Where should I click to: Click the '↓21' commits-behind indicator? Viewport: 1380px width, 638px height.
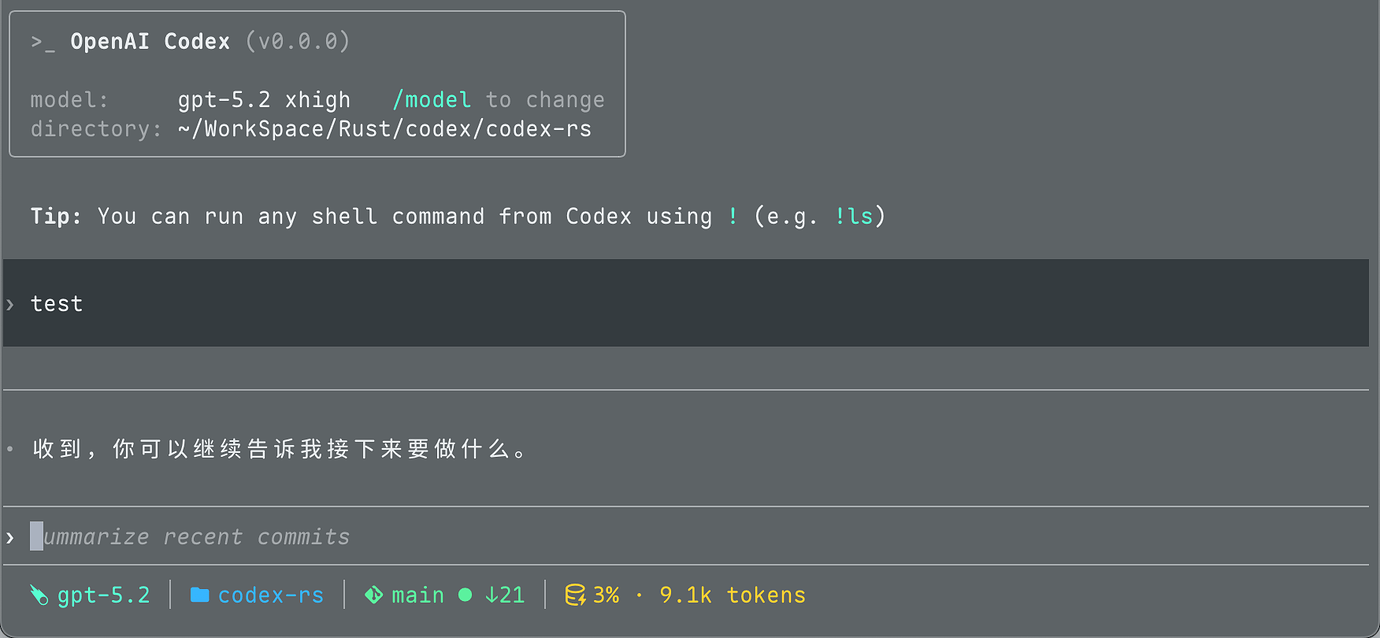(505, 596)
